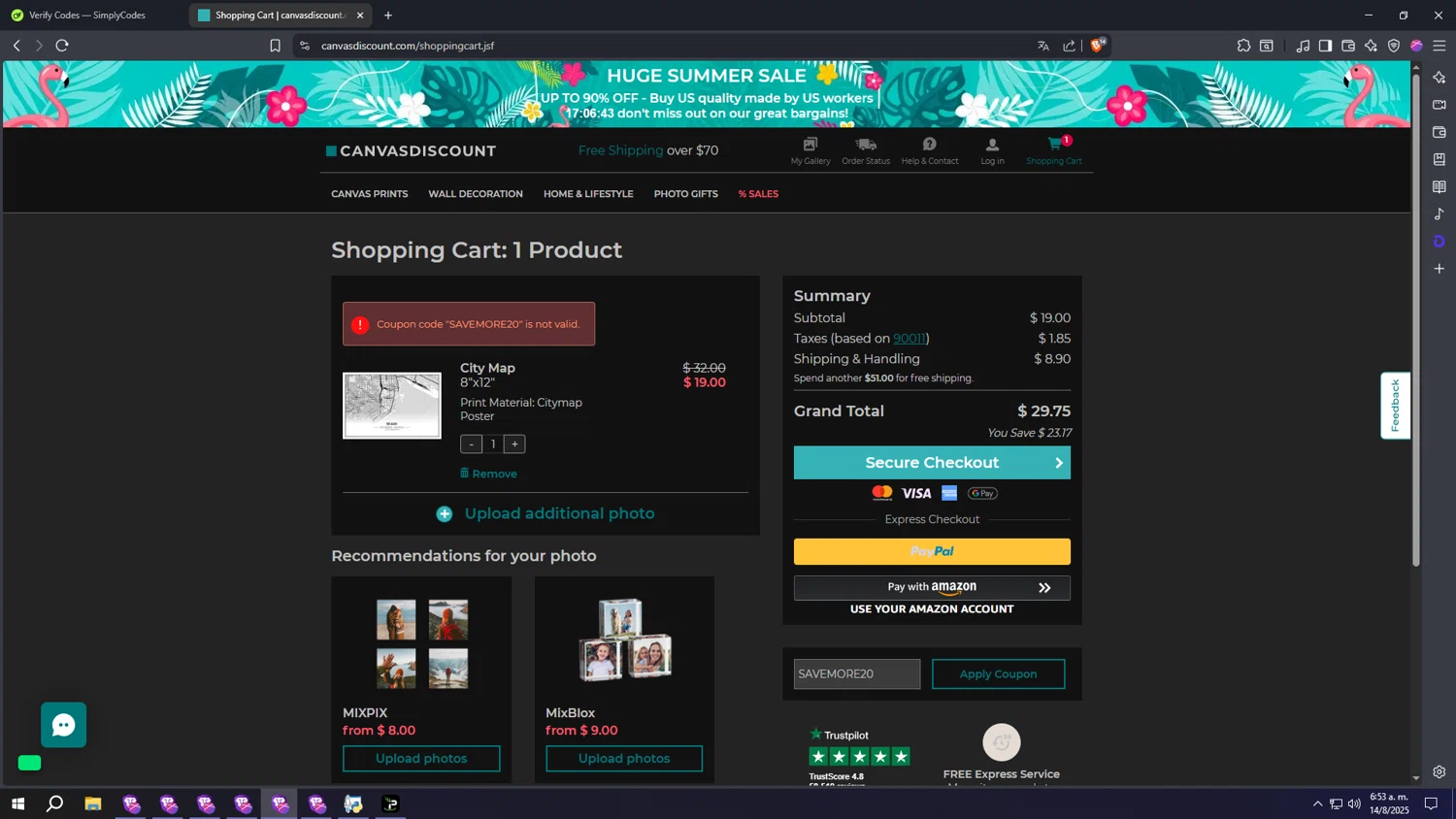Open the live chat bubble icon

pyautogui.click(x=64, y=725)
